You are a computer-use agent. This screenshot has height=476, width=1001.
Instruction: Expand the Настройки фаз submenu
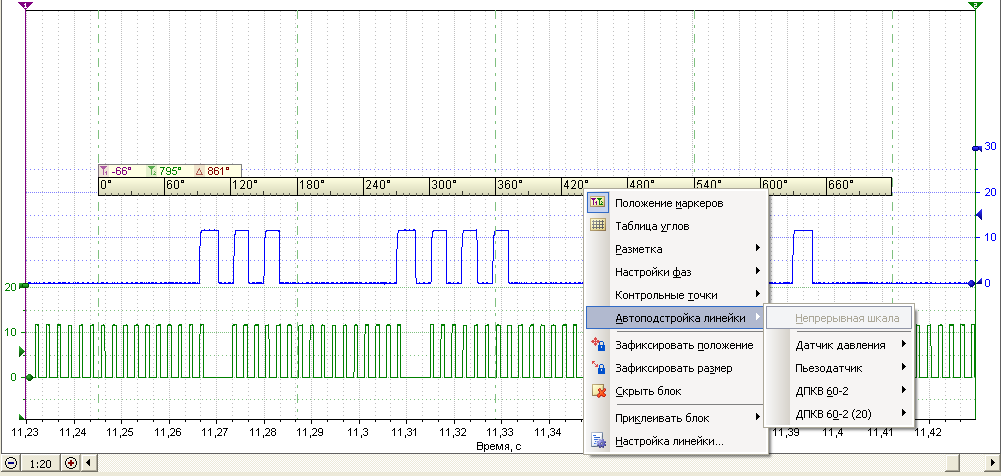coord(676,272)
